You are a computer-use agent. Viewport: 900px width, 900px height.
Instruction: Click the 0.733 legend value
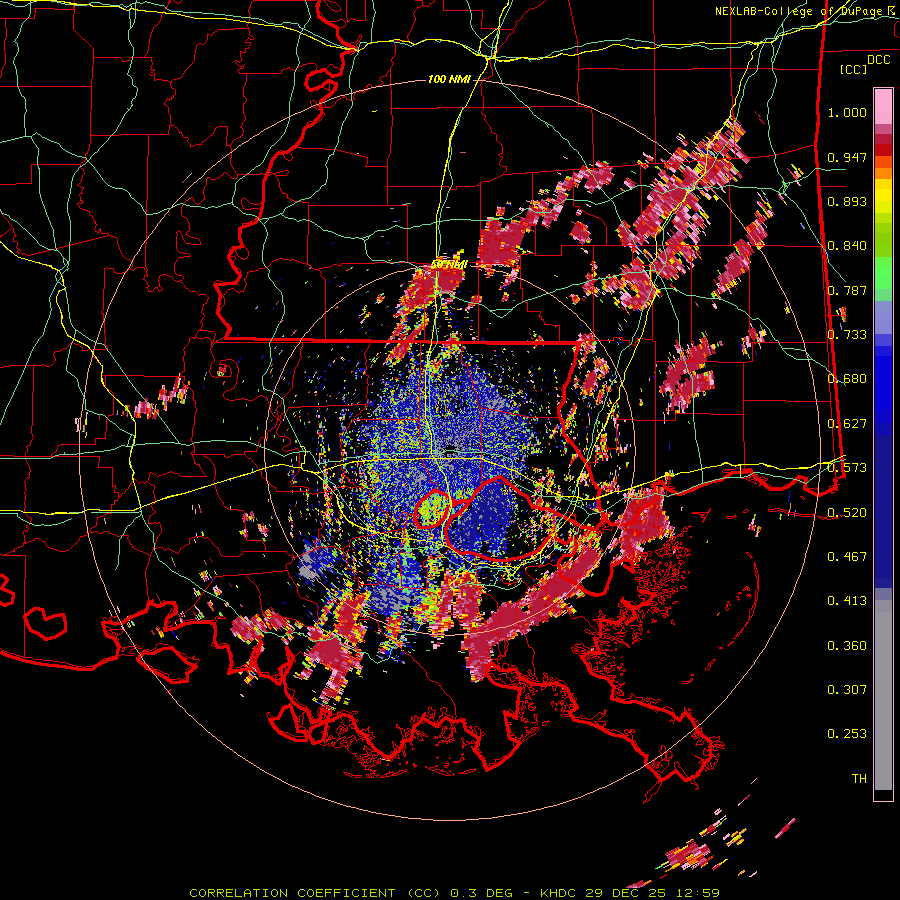pyautogui.click(x=847, y=335)
